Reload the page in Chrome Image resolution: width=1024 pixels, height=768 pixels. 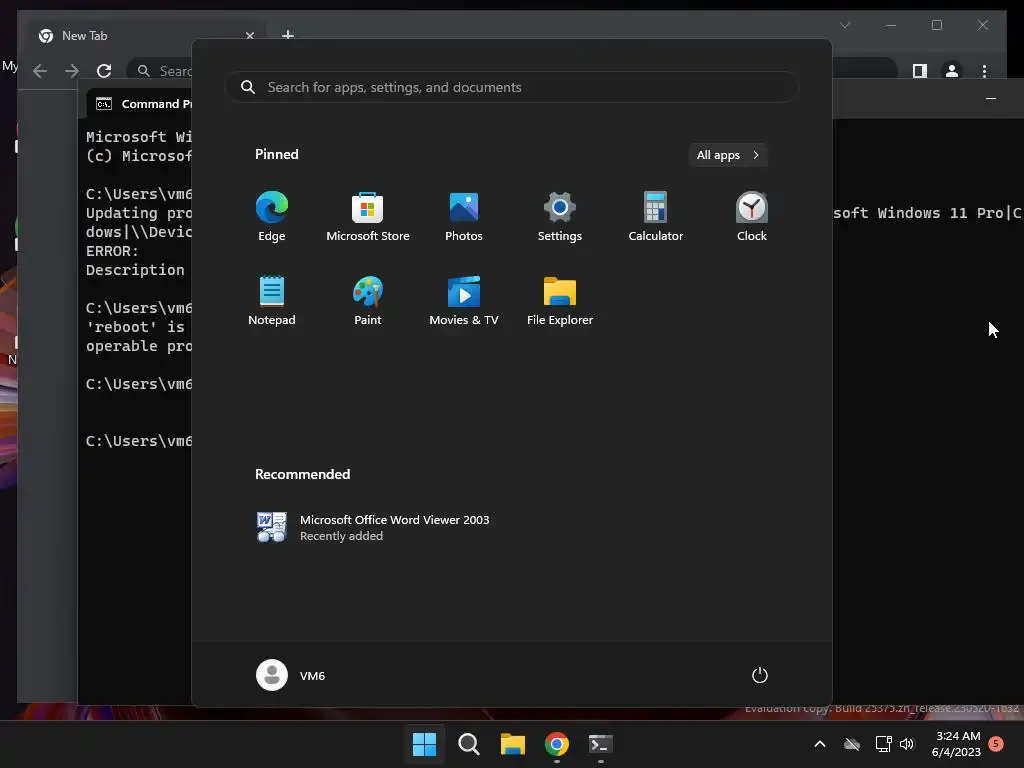(x=104, y=71)
